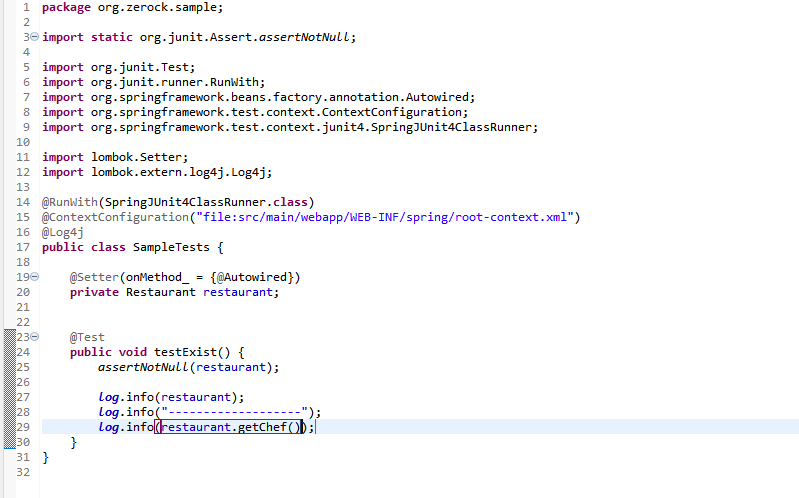The image size is (799, 498).
Task: Collapse the @Setter fold marker at line 19
Action: click(x=35, y=277)
